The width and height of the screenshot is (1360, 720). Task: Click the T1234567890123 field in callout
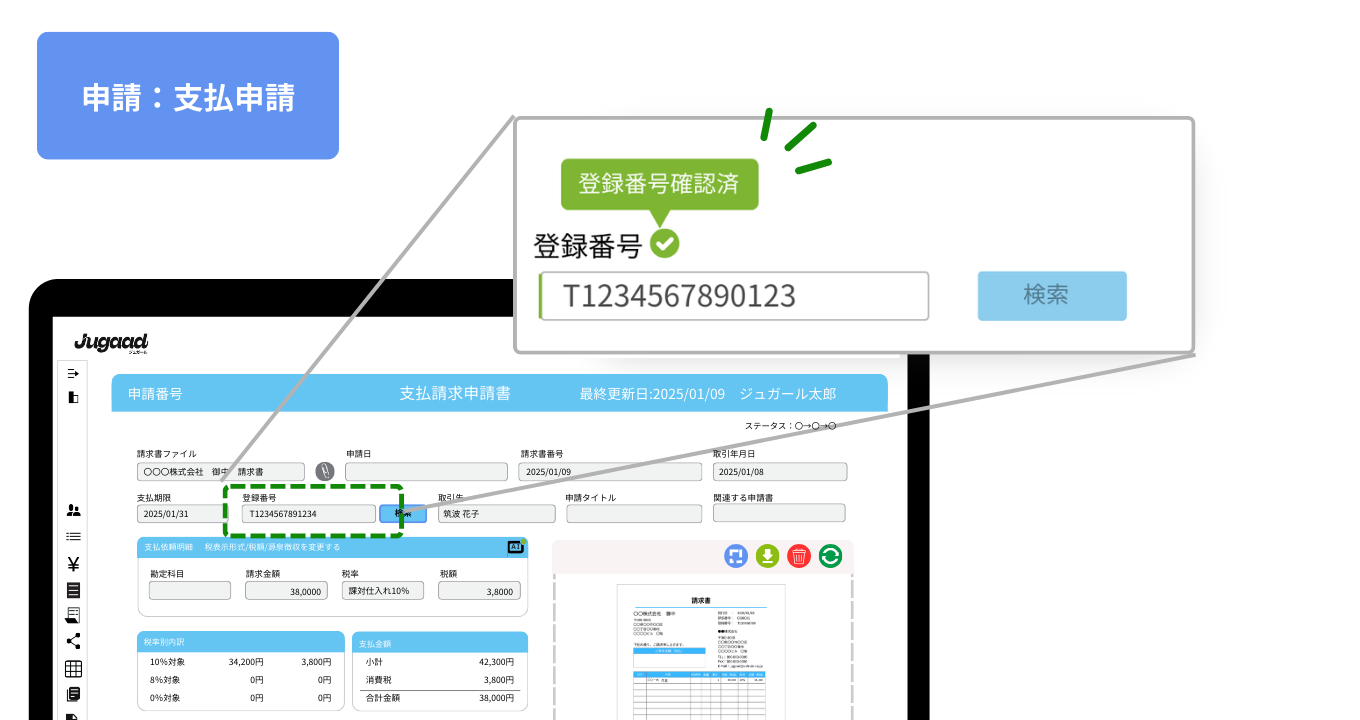[734, 296]
